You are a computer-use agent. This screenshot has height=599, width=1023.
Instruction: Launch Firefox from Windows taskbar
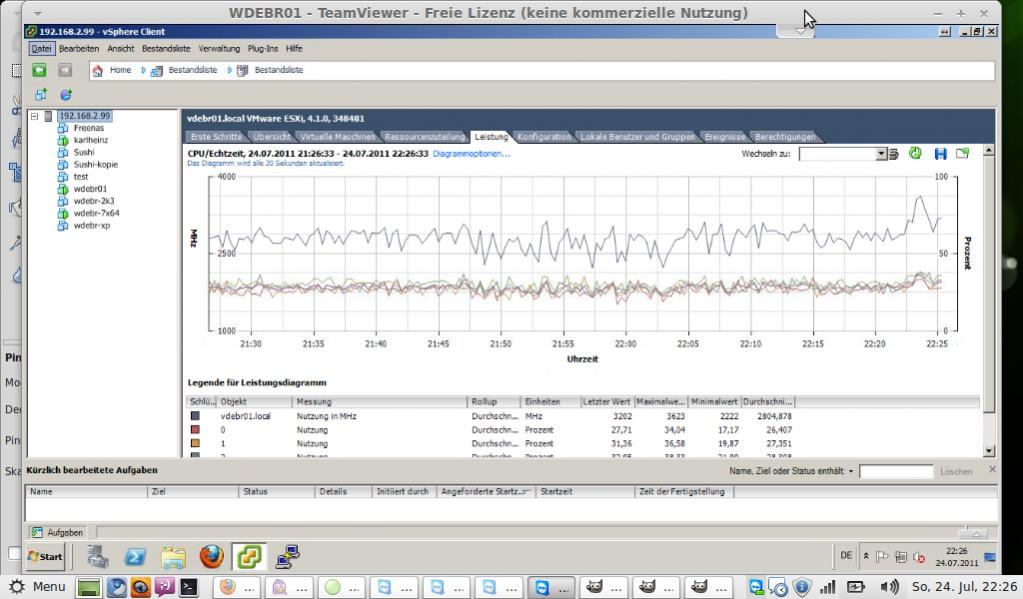[x=211, y=556]
